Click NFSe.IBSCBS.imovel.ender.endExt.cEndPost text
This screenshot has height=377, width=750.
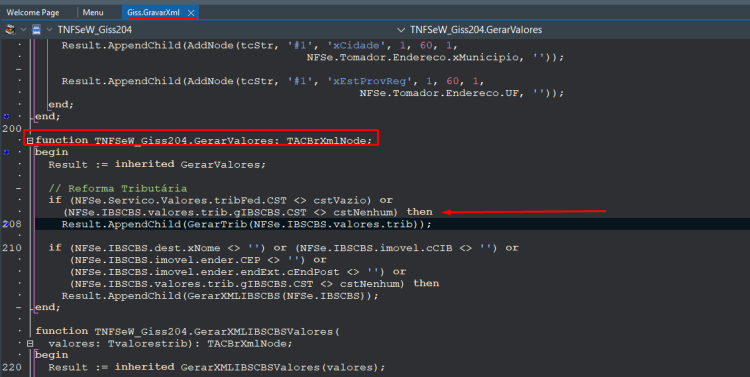(x=207, y=272)
